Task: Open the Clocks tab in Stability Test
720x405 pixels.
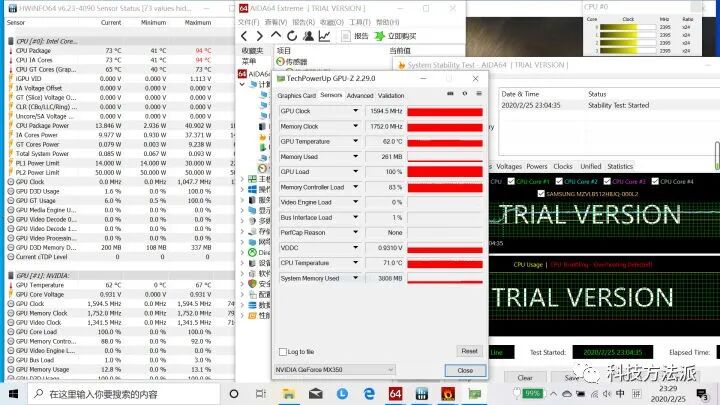Action: pyautogui.click(x=563, y=166)
